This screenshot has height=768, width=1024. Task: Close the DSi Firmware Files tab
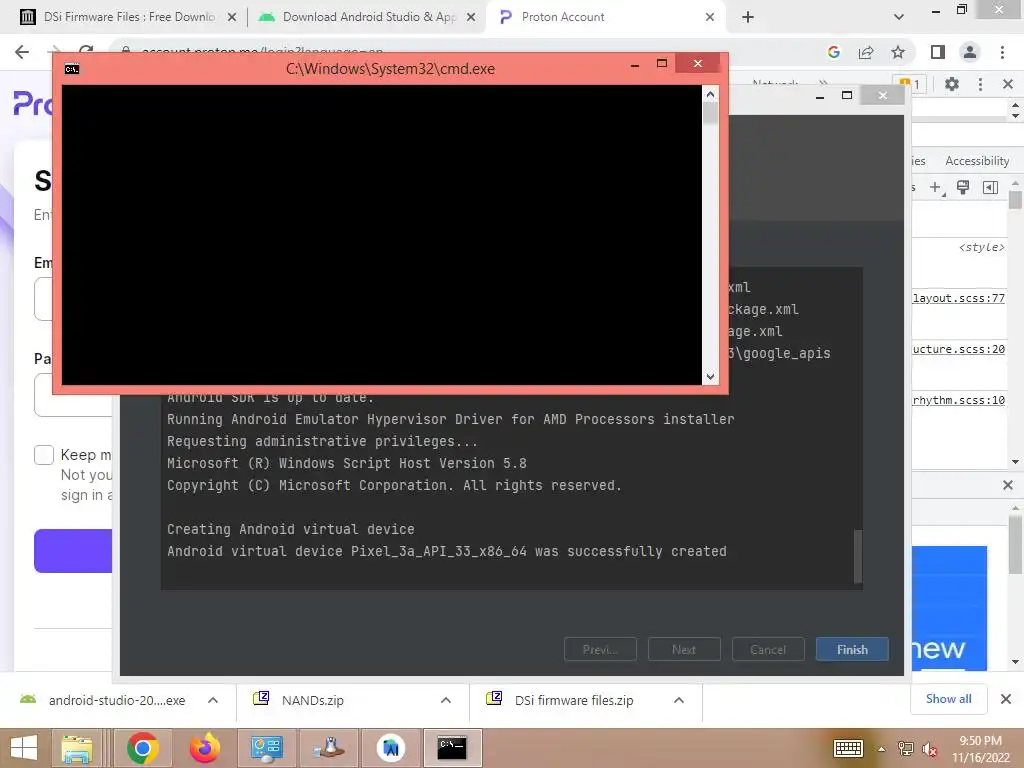[x=232, y=17]
